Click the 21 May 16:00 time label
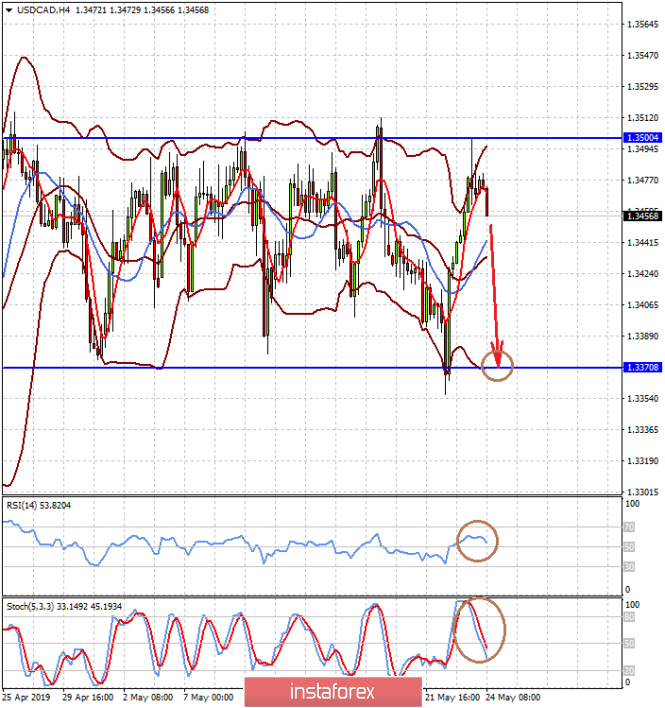 pos(453,698)
